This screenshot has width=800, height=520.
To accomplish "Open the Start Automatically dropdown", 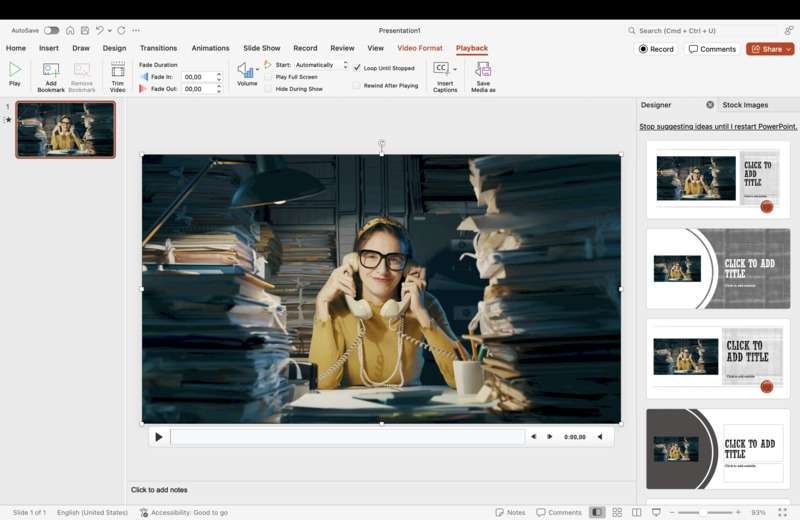I will [321, 65].
